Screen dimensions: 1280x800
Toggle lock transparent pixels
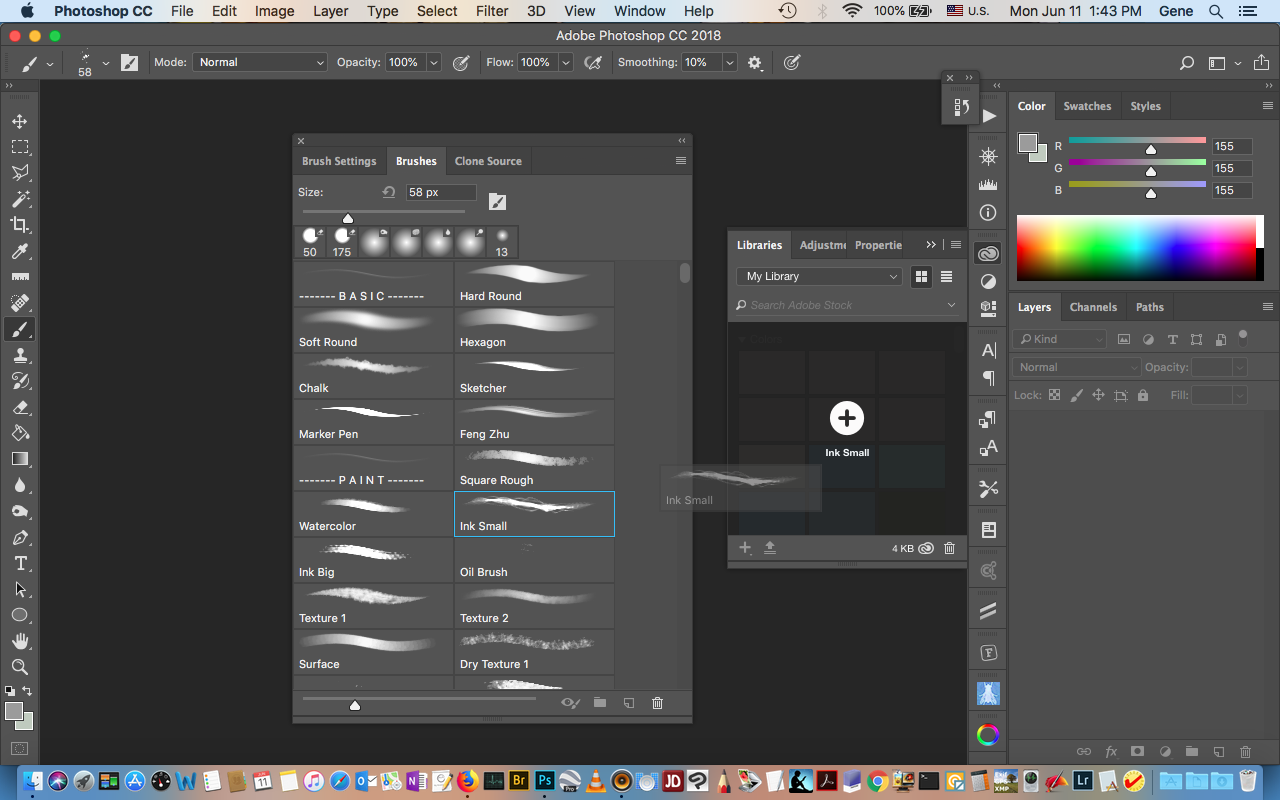point(1053,395)
